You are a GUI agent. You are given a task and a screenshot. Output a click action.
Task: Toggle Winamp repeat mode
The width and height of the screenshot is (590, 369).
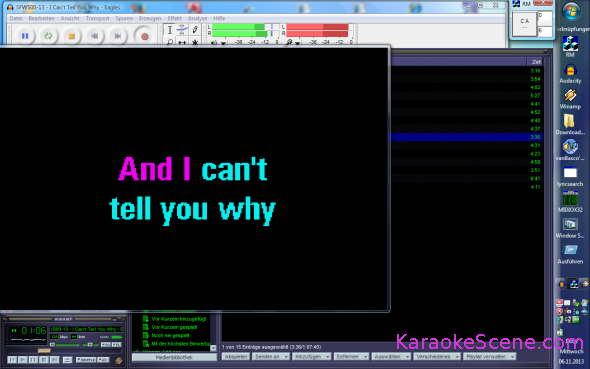pyautogui.click(x=103, y=360)
